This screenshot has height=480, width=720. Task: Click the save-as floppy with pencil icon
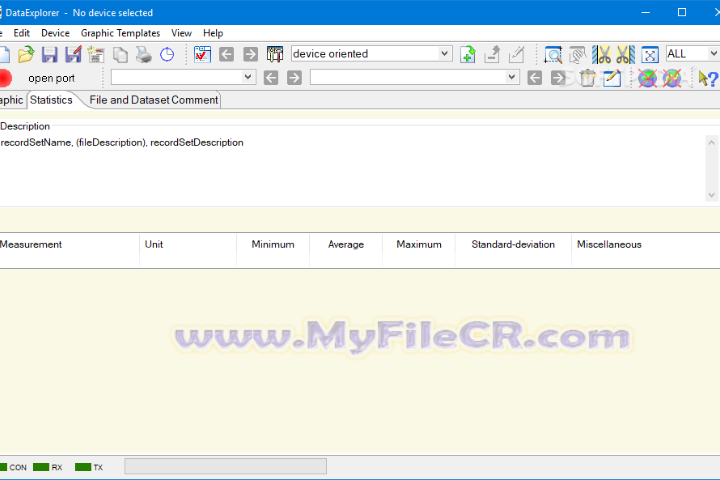pos(73,54)
